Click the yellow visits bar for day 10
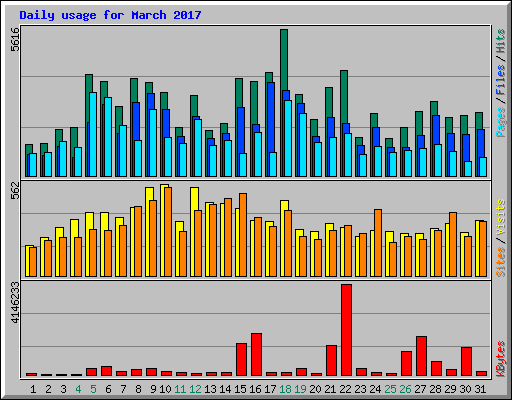Viewport: 512px width, 400px height. pyautogui.click(x=162, y=230)
